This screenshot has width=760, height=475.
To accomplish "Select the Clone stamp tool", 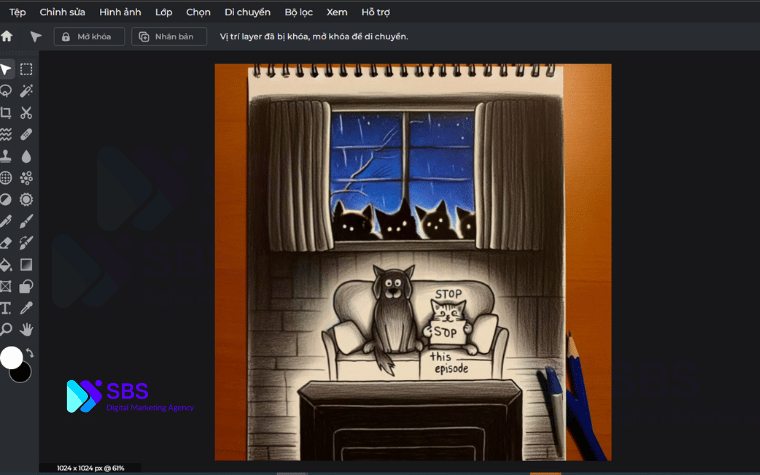I will click(x=6, y=156).
